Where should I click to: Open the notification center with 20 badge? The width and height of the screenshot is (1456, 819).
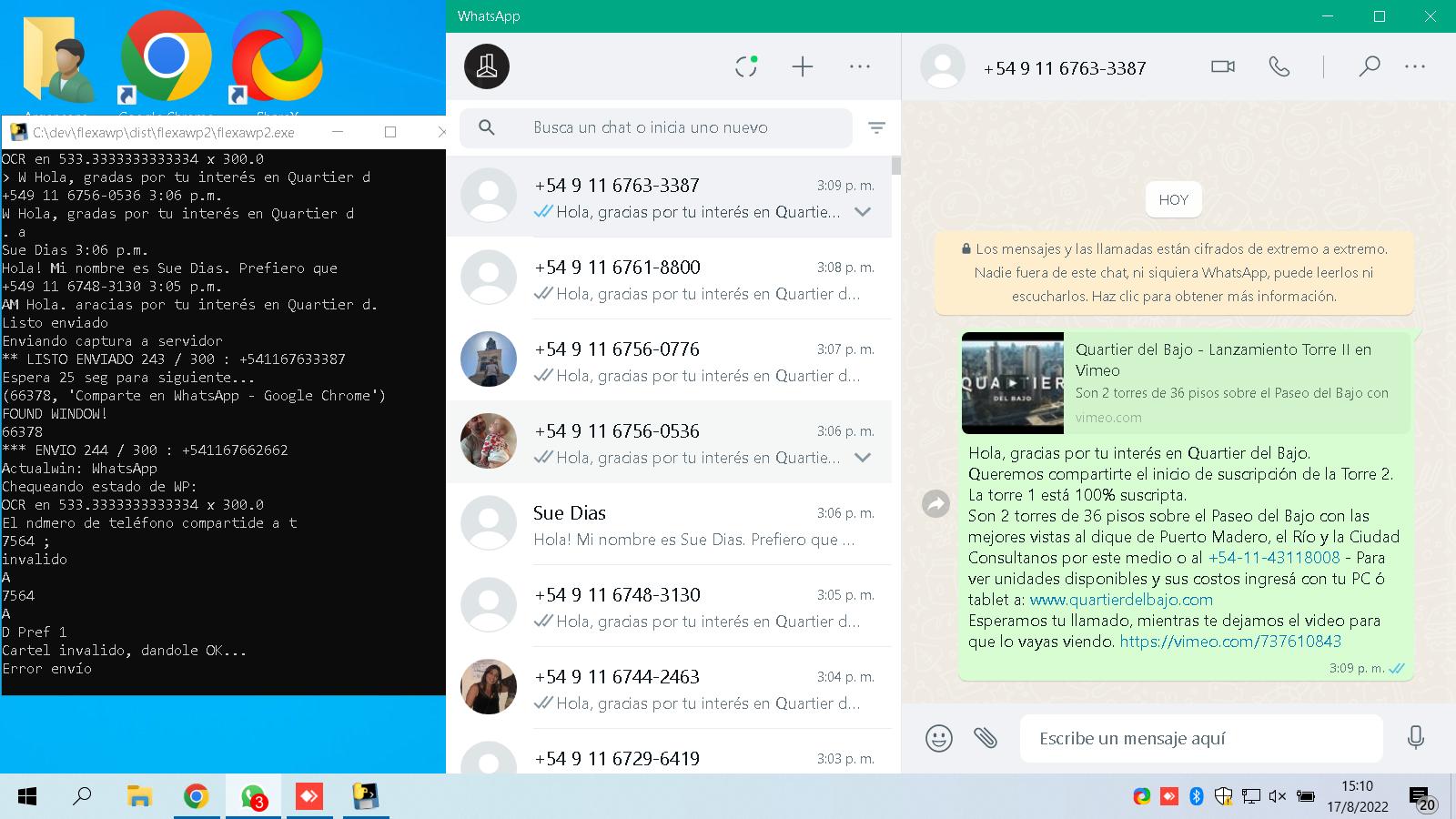point(1422,799)
